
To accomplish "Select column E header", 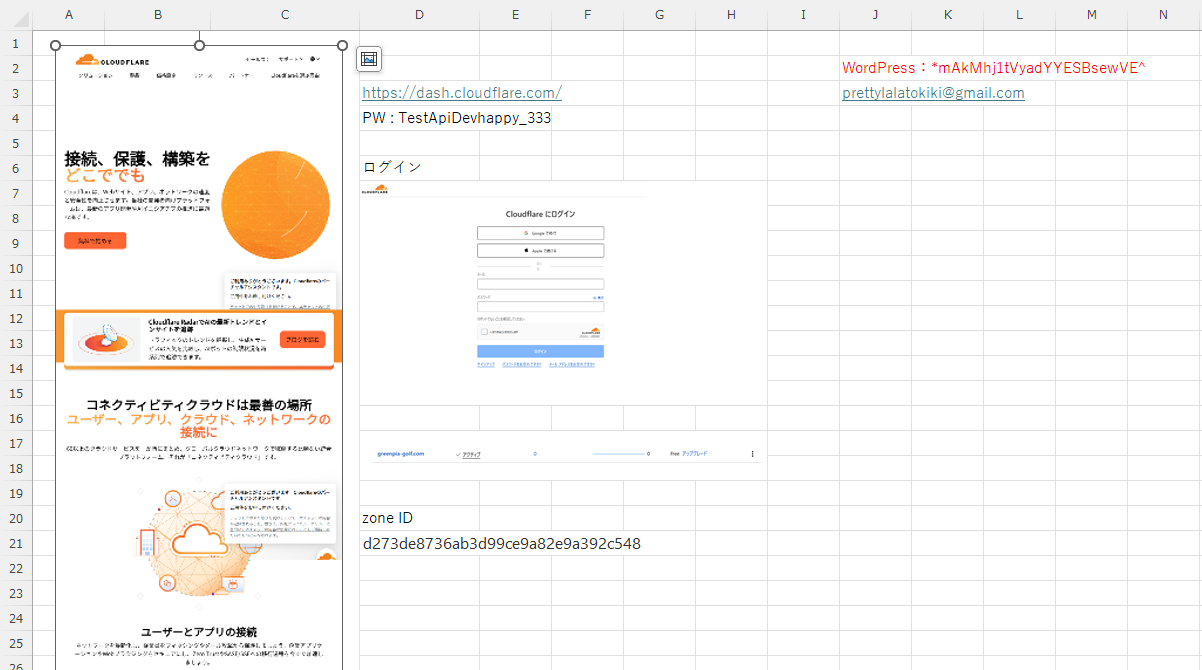I will tap(515, 15).
